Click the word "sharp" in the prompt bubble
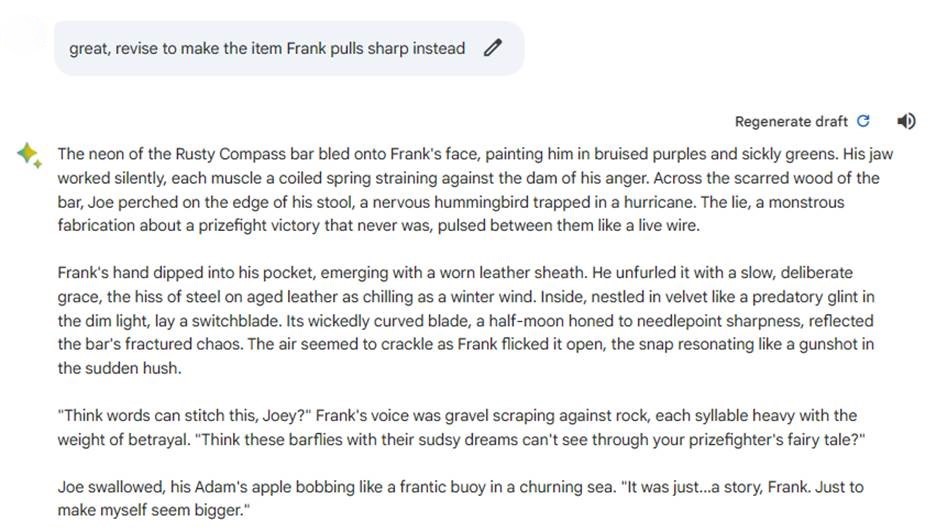This screenshot has width=936, height=529. click(x=387, y=48)
